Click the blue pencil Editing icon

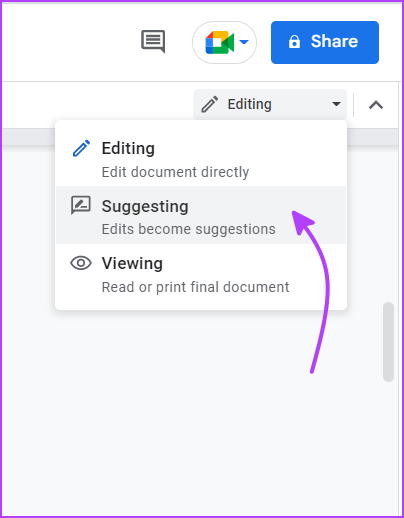81,148
